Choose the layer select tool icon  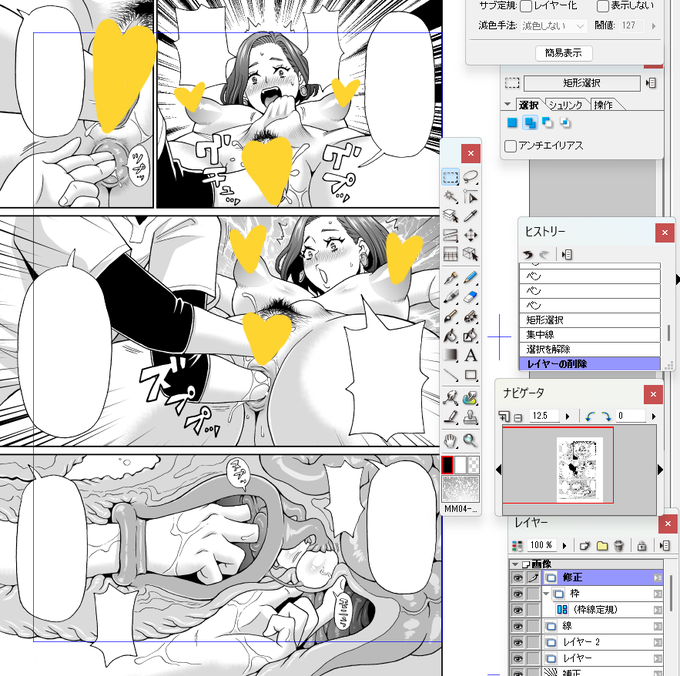point(451,216)
